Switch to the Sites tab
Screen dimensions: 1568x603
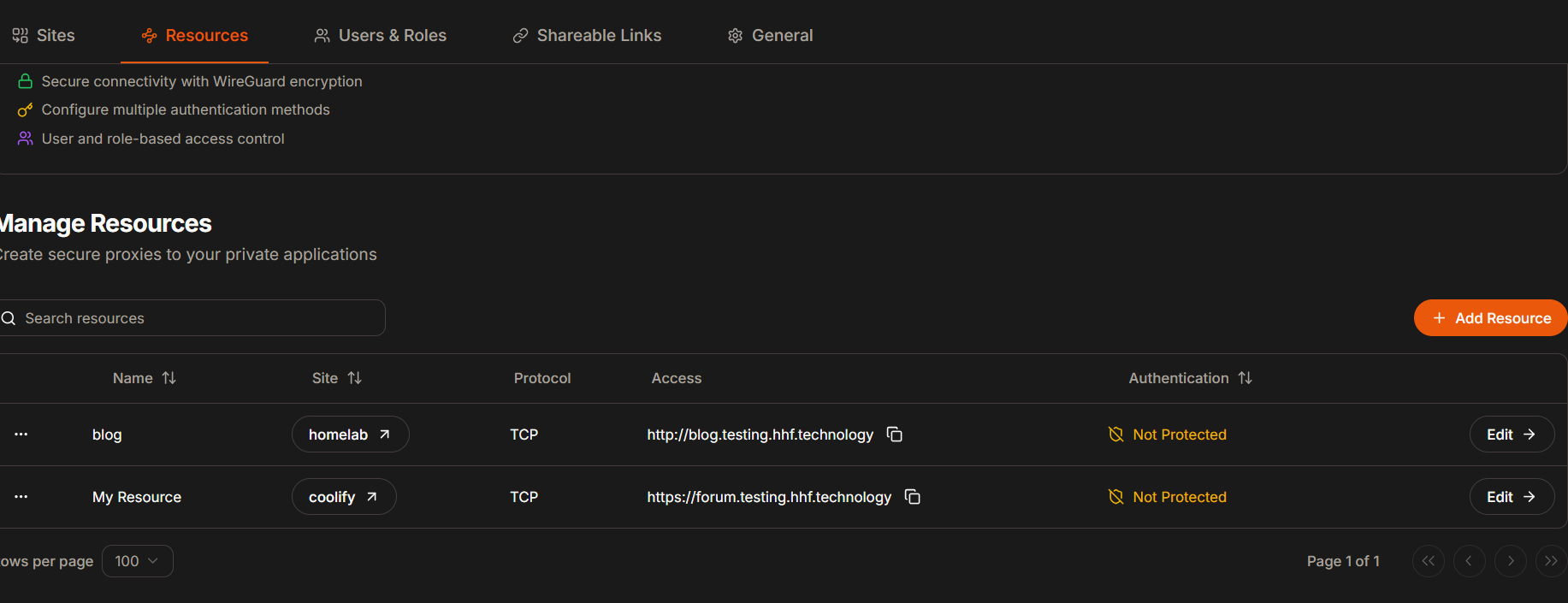[44, 35]
